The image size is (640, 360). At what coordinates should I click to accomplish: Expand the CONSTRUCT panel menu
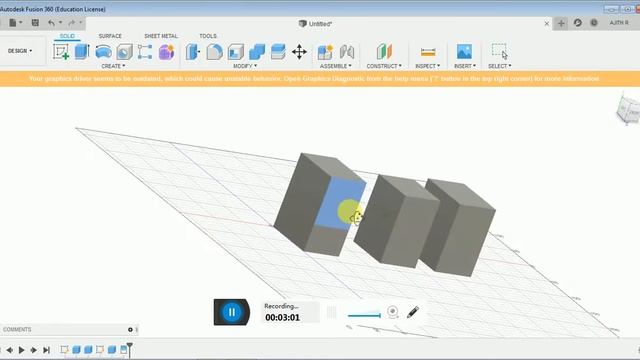384,66
